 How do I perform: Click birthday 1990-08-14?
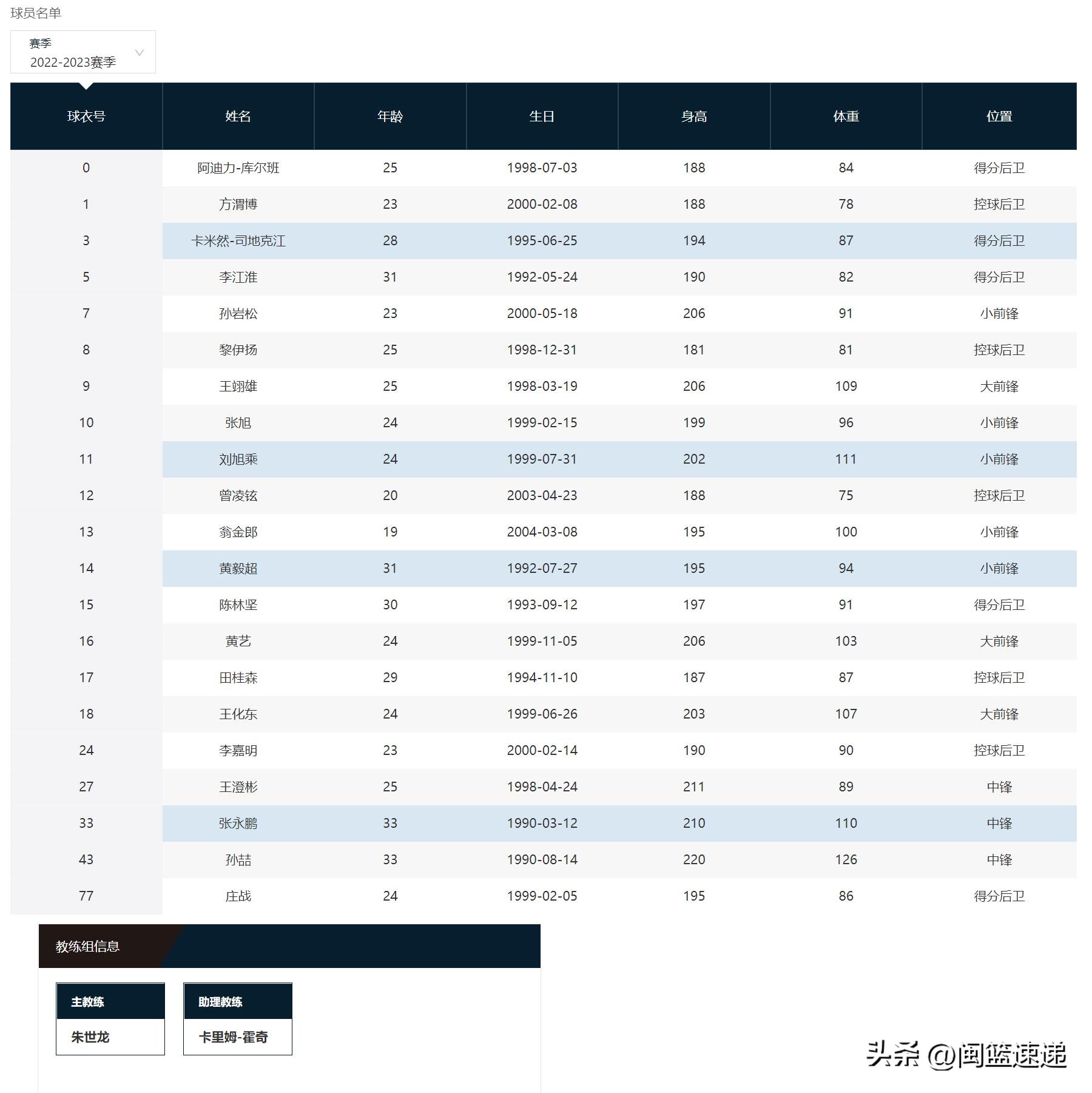click(x=542, y=860)
